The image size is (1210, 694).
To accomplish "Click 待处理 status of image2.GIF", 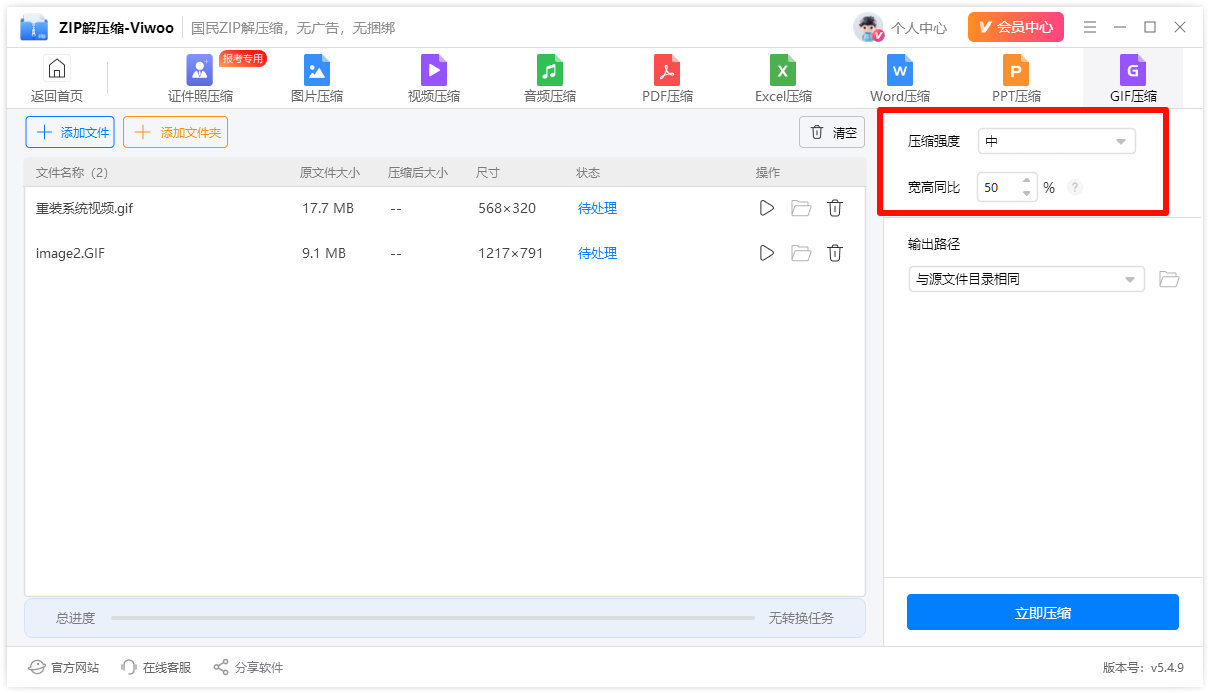I will pos(597,253).
